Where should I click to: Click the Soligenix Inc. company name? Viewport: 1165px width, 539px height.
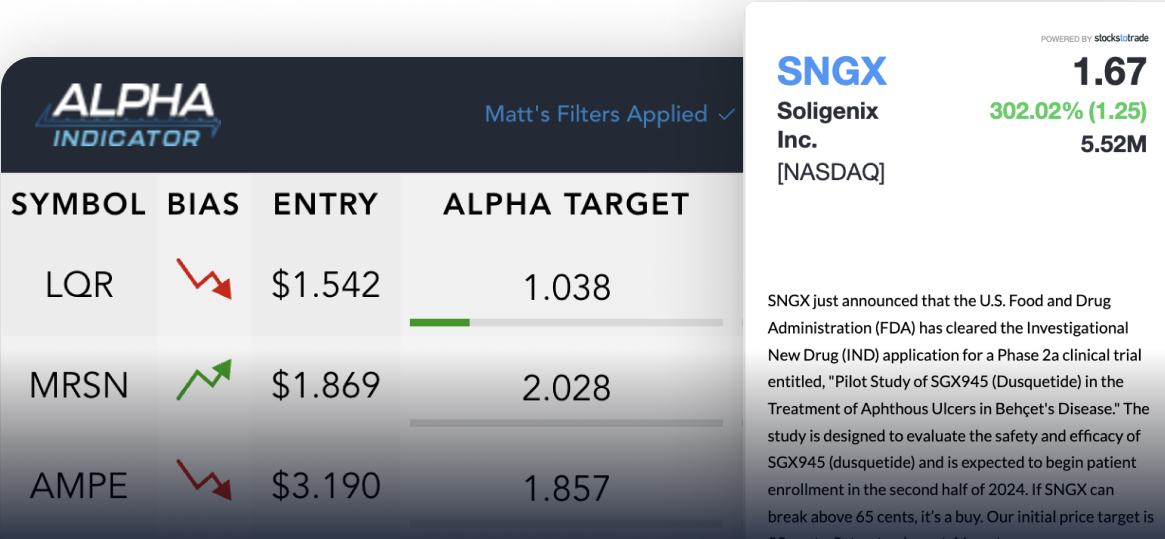[x=827, y=124]
